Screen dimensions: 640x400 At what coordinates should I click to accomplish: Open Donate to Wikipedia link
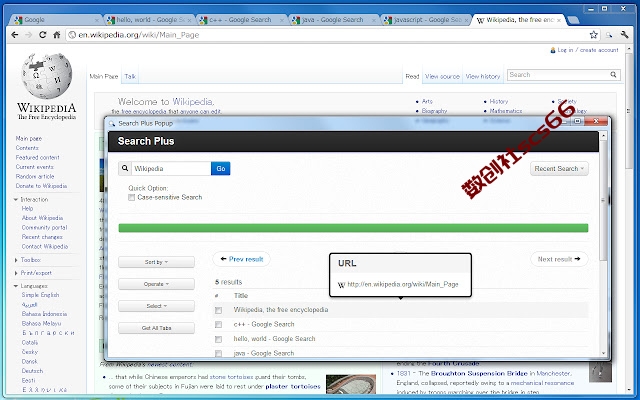tap(41, 186)
